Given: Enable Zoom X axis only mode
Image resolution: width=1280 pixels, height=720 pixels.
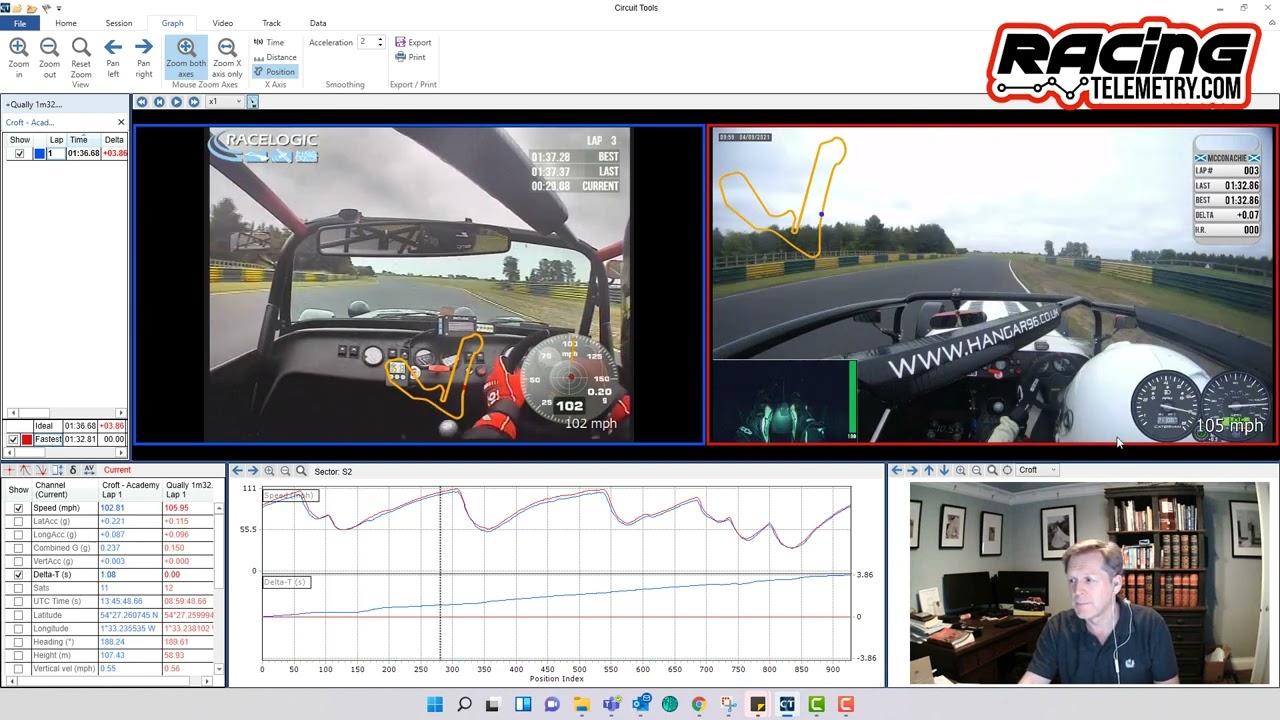Looking at the screenshot, I should [227, 58].
